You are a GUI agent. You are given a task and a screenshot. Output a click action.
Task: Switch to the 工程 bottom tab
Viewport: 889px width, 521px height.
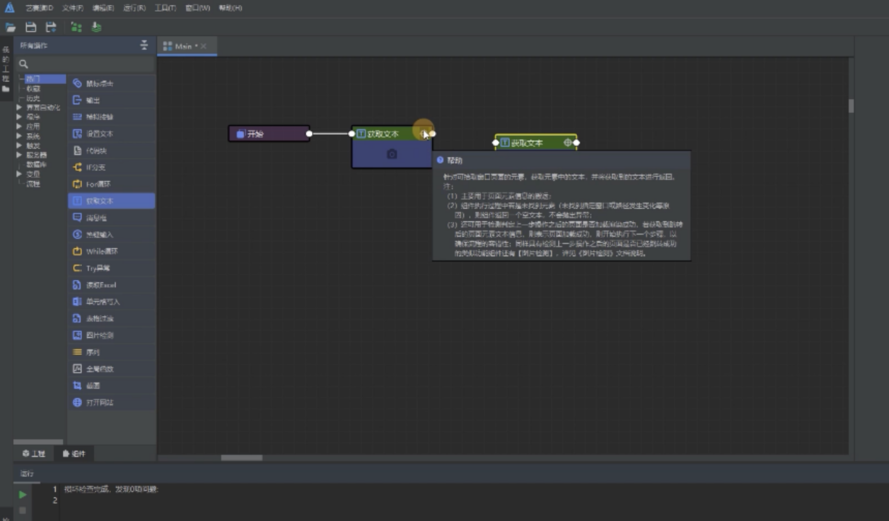tap(33, 454)
